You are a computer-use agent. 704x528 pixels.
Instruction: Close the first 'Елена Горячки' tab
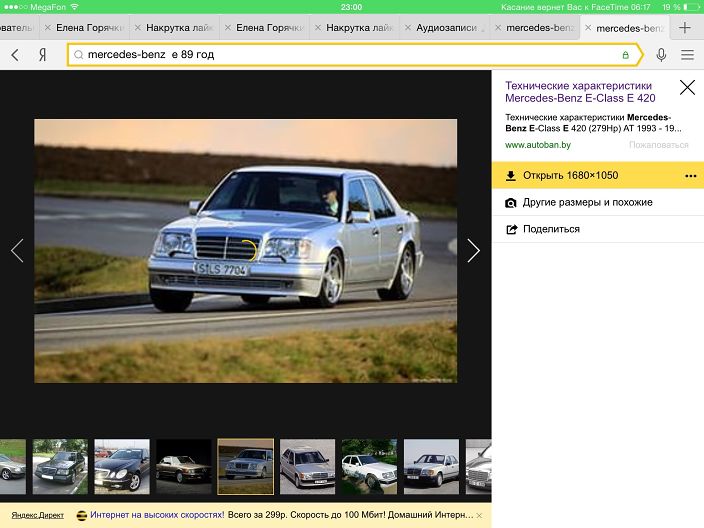click(x=48, y=28)
